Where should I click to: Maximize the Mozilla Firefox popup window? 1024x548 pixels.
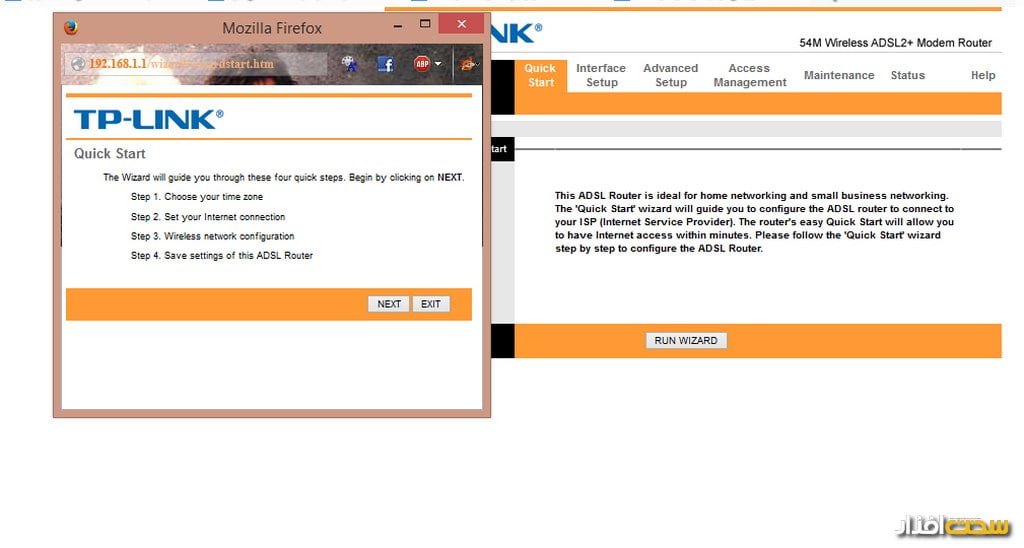(x=425, y=24)
